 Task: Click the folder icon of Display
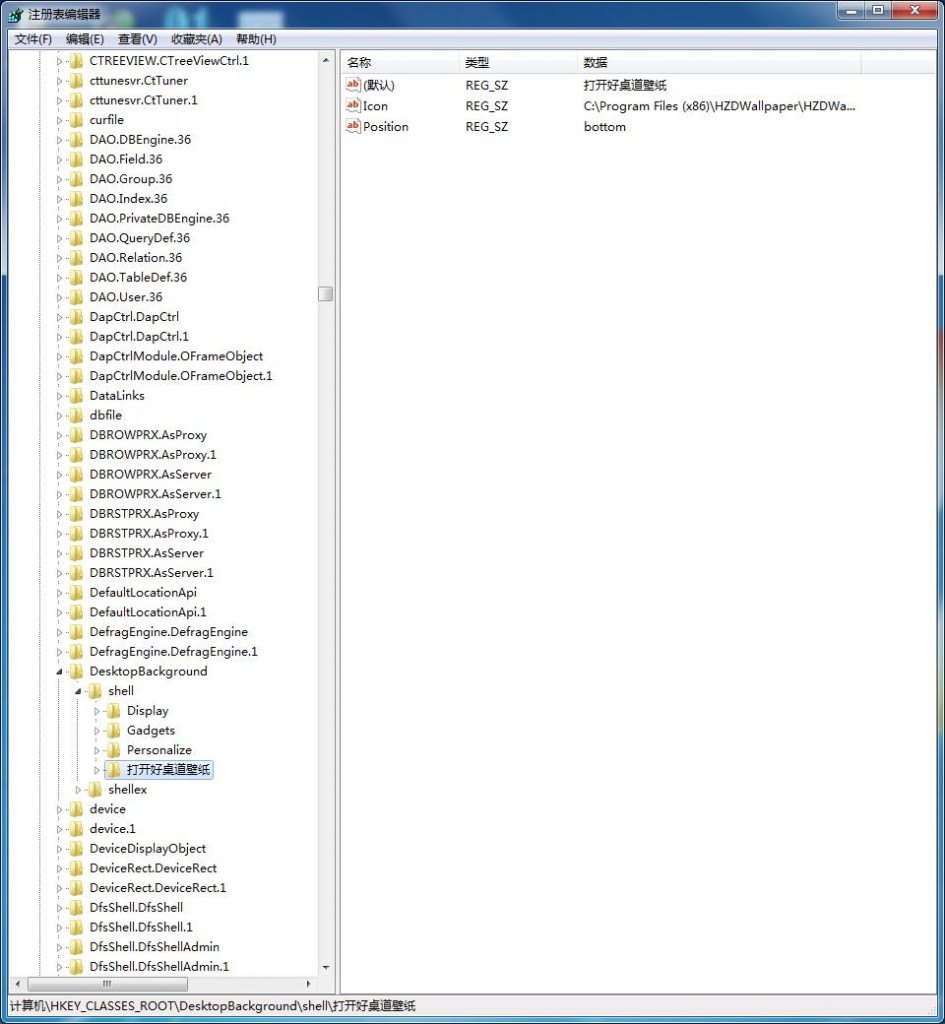click(114, 711)
